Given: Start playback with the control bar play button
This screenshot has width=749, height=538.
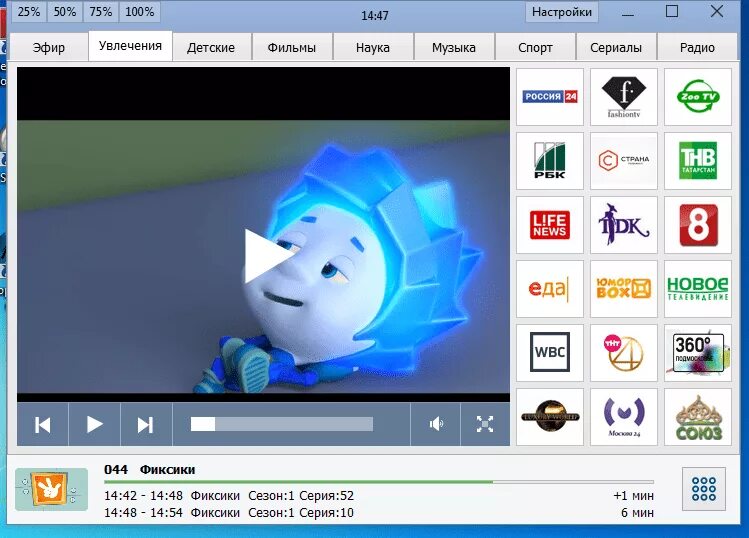Looking at the screenshot, I should (x=95, y=424).
